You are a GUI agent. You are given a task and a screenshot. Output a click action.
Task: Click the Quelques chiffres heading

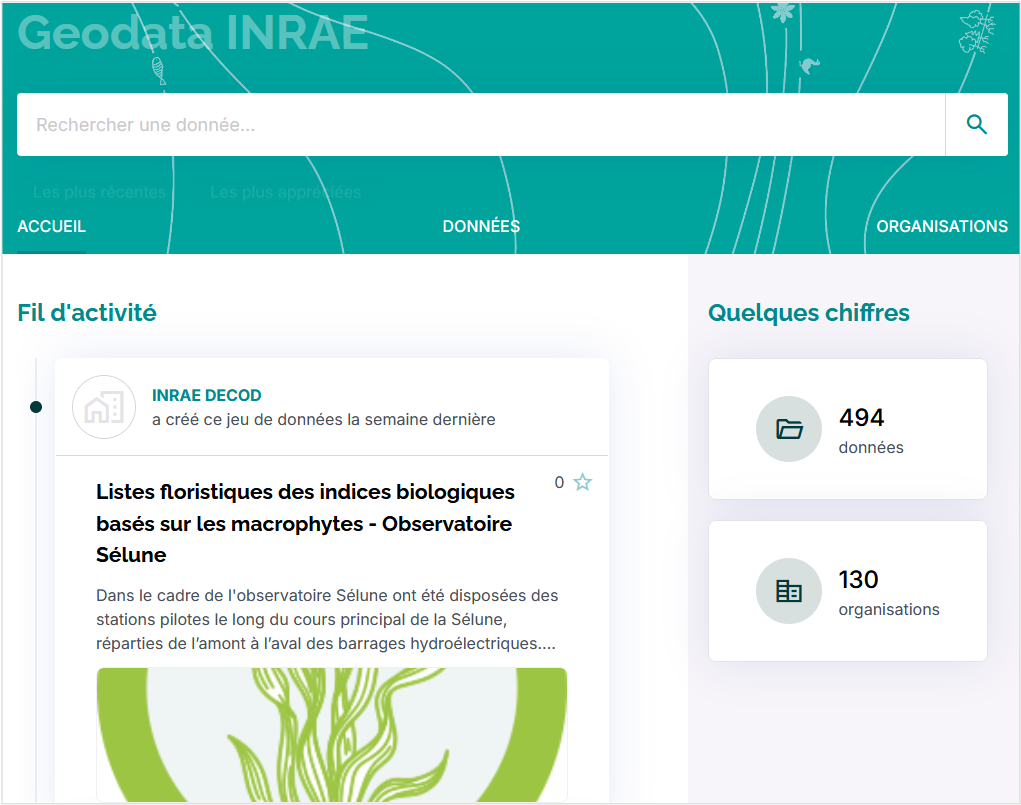[x=808, y=313]
